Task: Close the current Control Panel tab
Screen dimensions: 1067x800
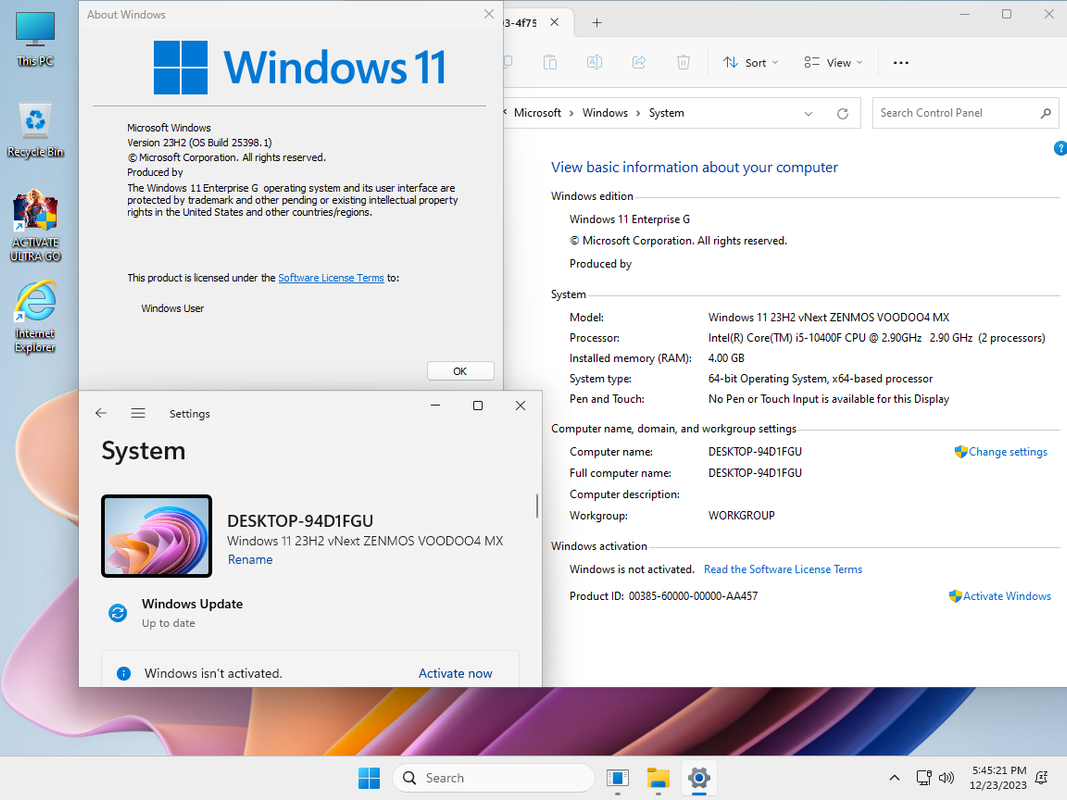Action: 555,22
